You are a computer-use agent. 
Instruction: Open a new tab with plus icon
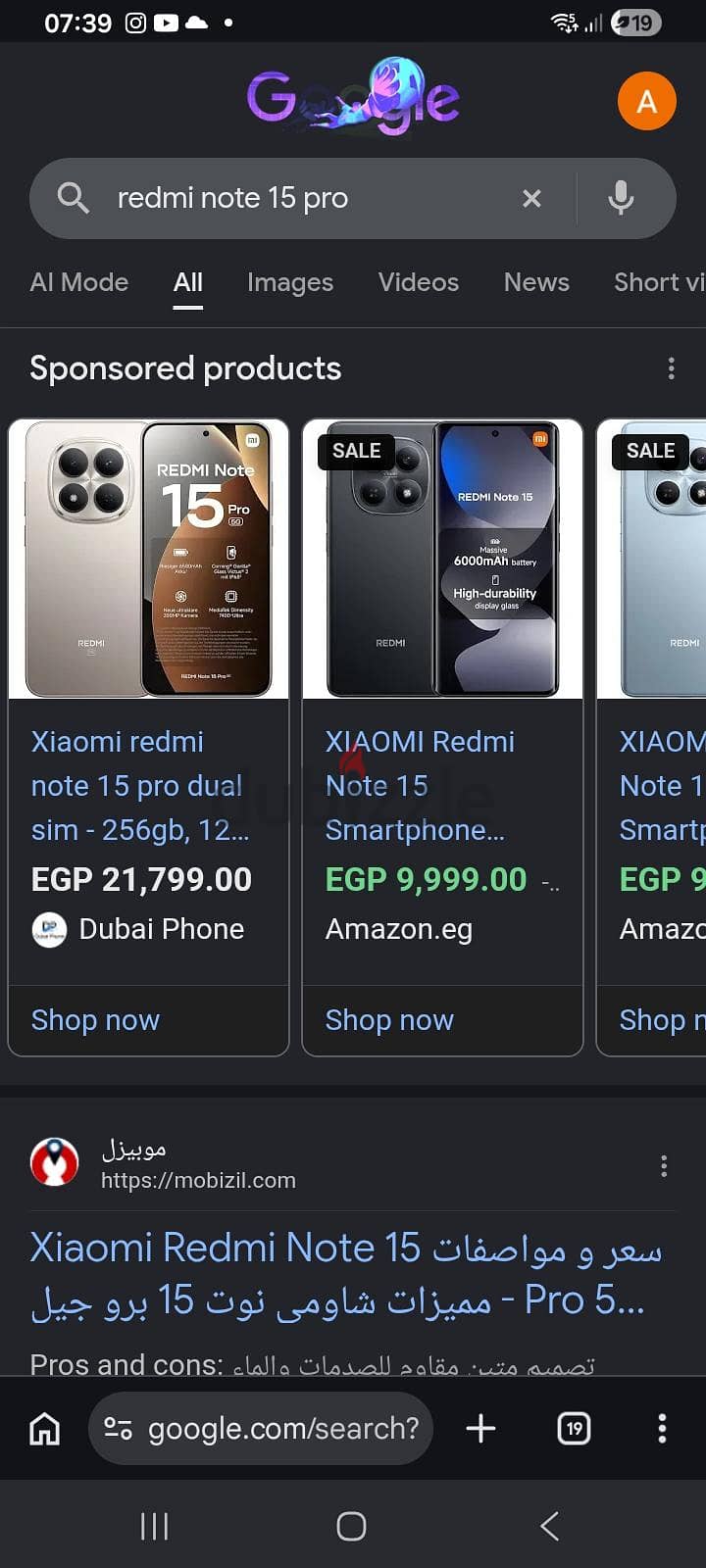[480, 1429]
